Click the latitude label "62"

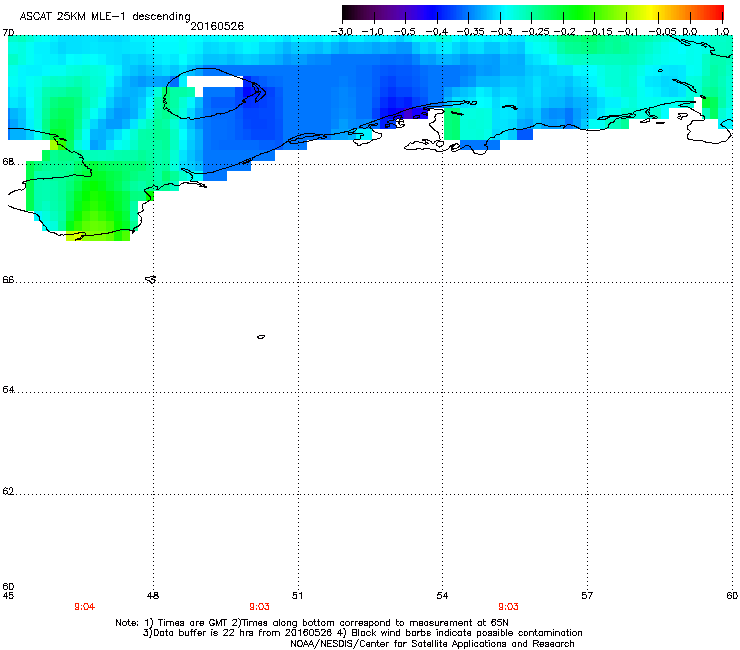(x=8, y=491)
